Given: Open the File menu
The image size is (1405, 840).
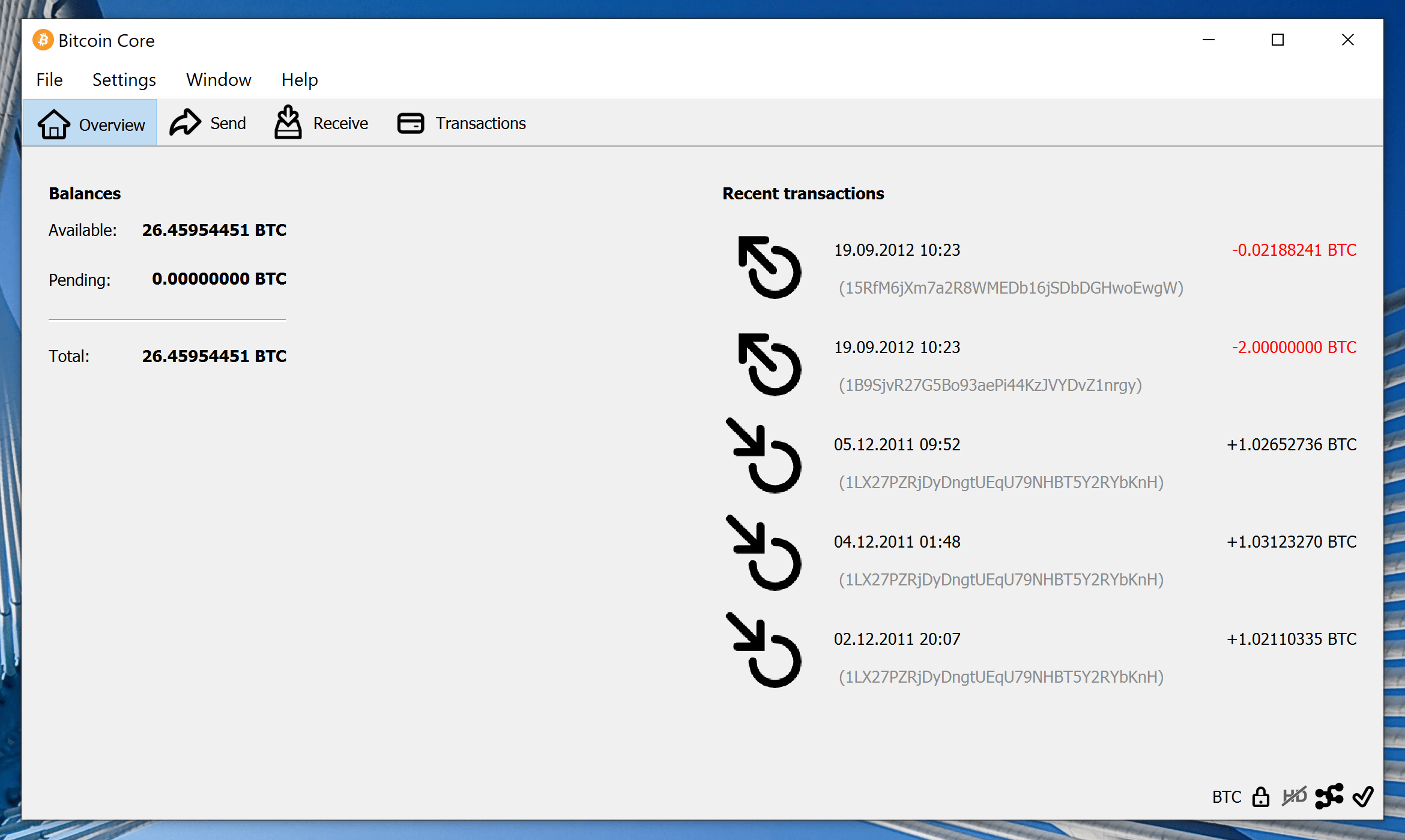Looking at the screenshot, I should [x=49, y=80].
